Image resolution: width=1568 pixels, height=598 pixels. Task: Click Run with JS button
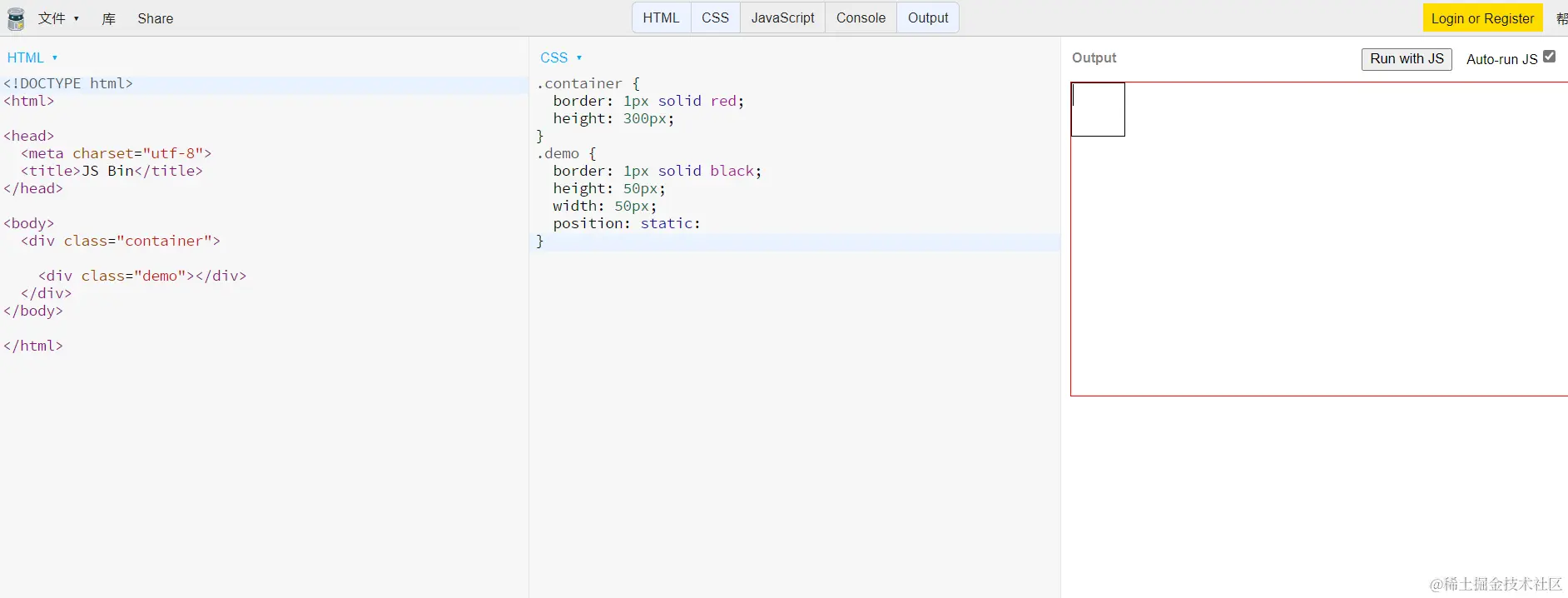(x=1407, y=59)
